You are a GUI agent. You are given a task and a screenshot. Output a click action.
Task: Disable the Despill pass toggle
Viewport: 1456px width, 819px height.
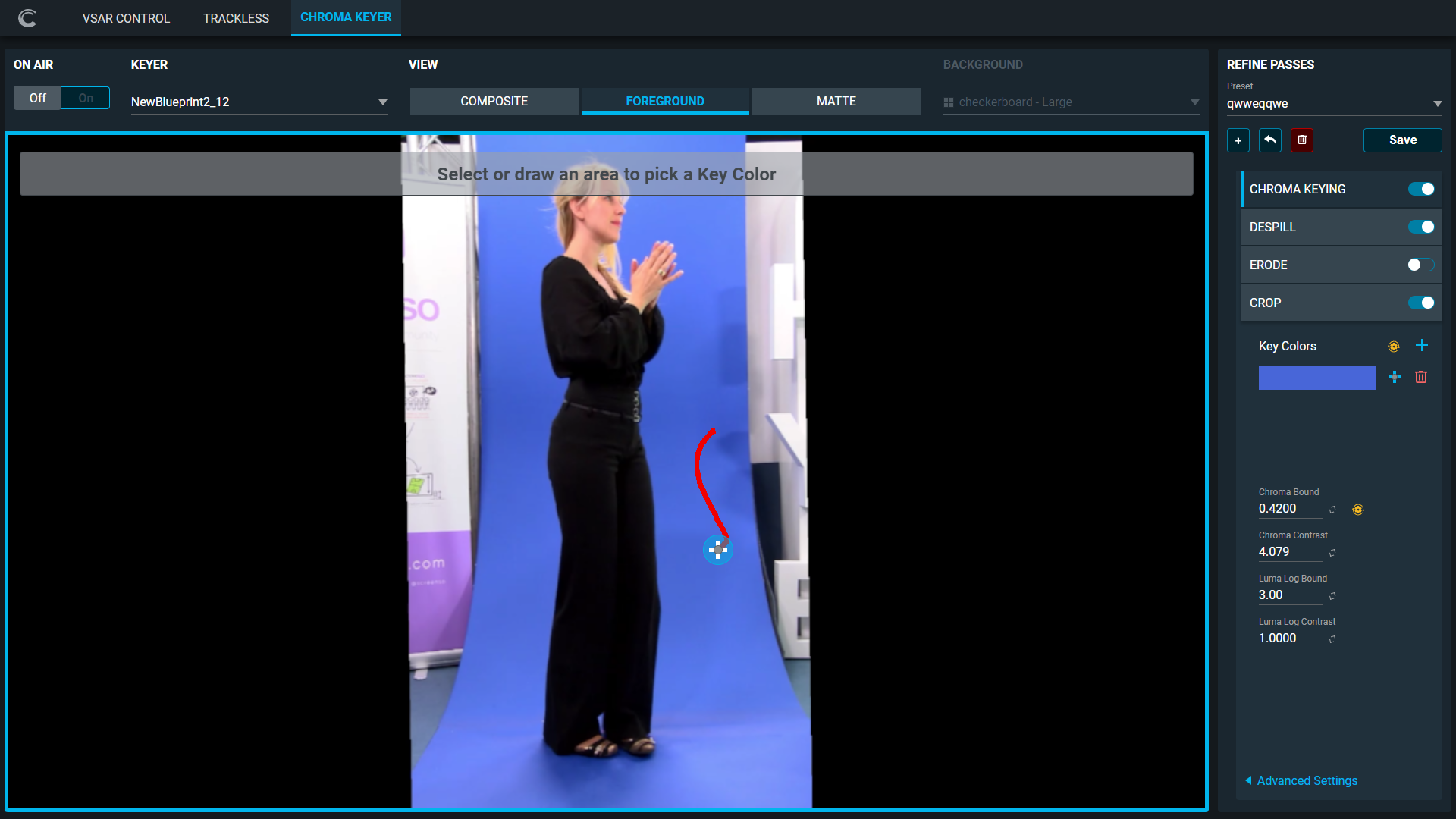(x=1420, y=227)
